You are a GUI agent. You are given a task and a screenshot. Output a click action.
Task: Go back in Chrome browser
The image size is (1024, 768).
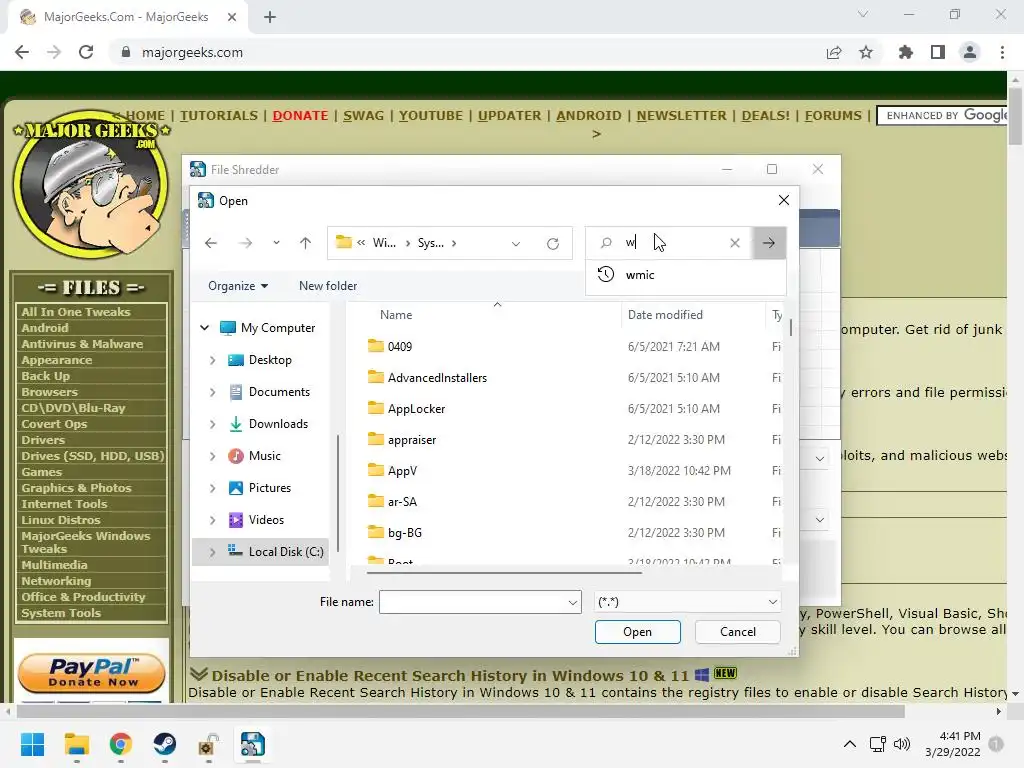[22, 52]
